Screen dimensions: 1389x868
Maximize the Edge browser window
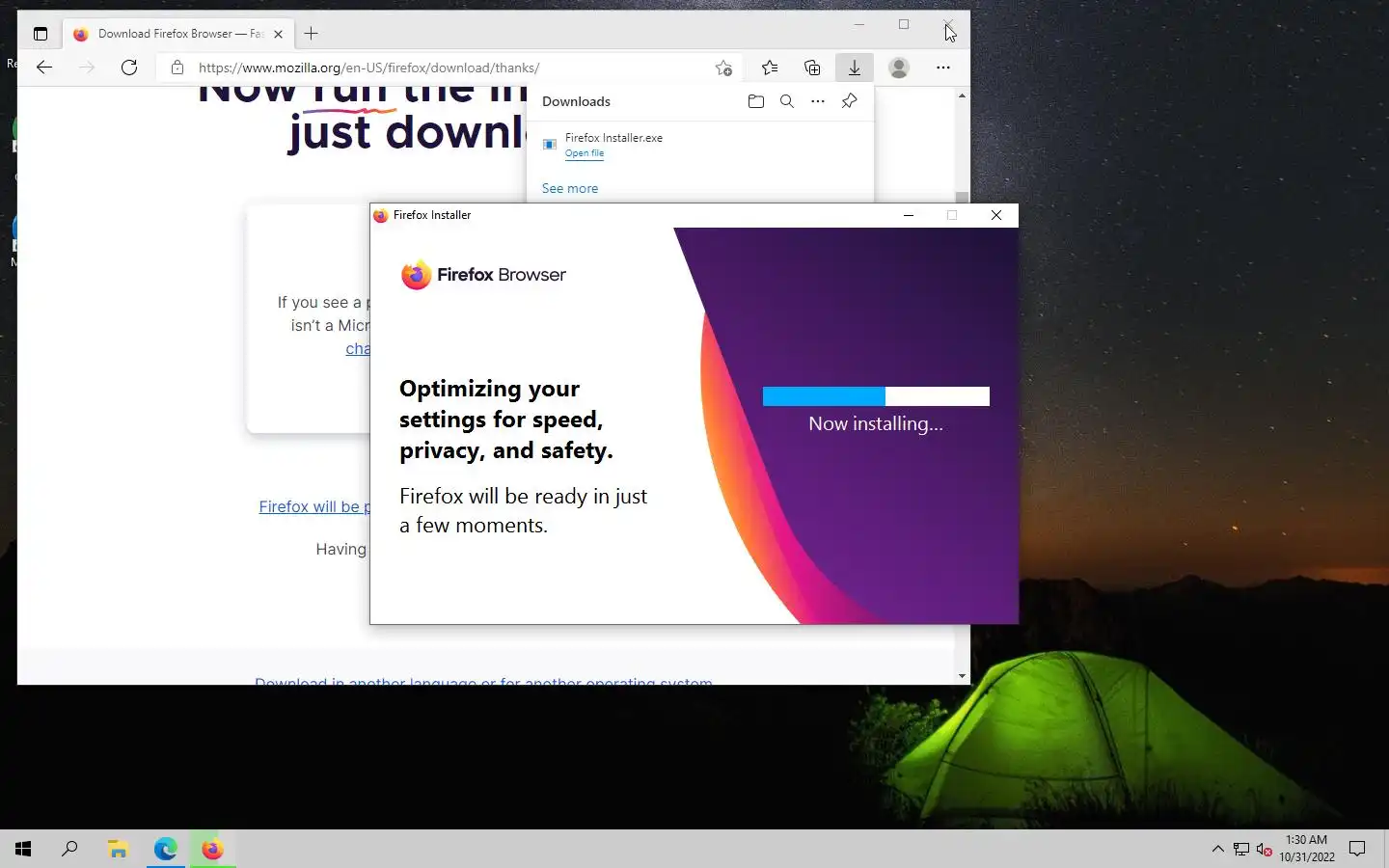point(904,24)
